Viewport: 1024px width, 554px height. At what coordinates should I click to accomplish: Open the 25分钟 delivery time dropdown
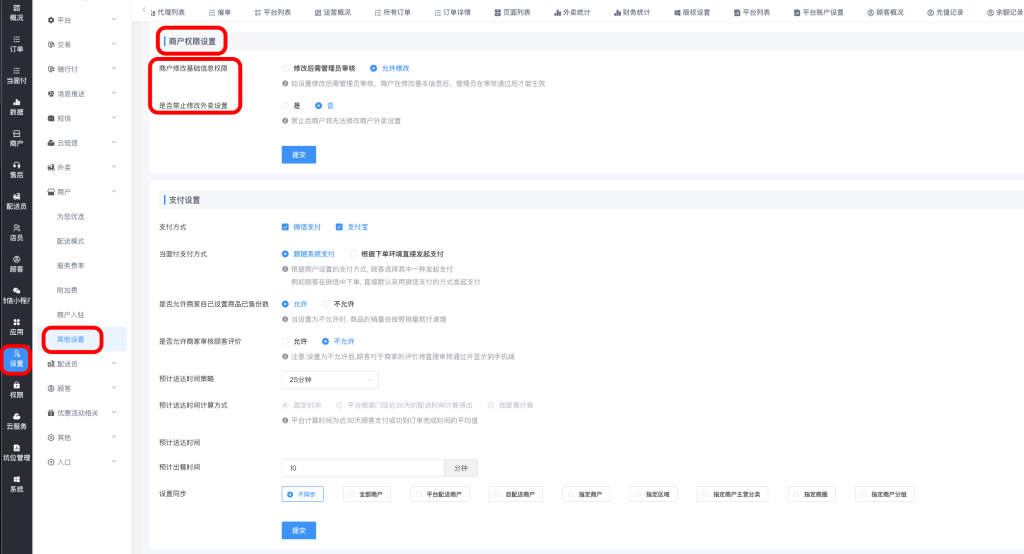point(329,380)
